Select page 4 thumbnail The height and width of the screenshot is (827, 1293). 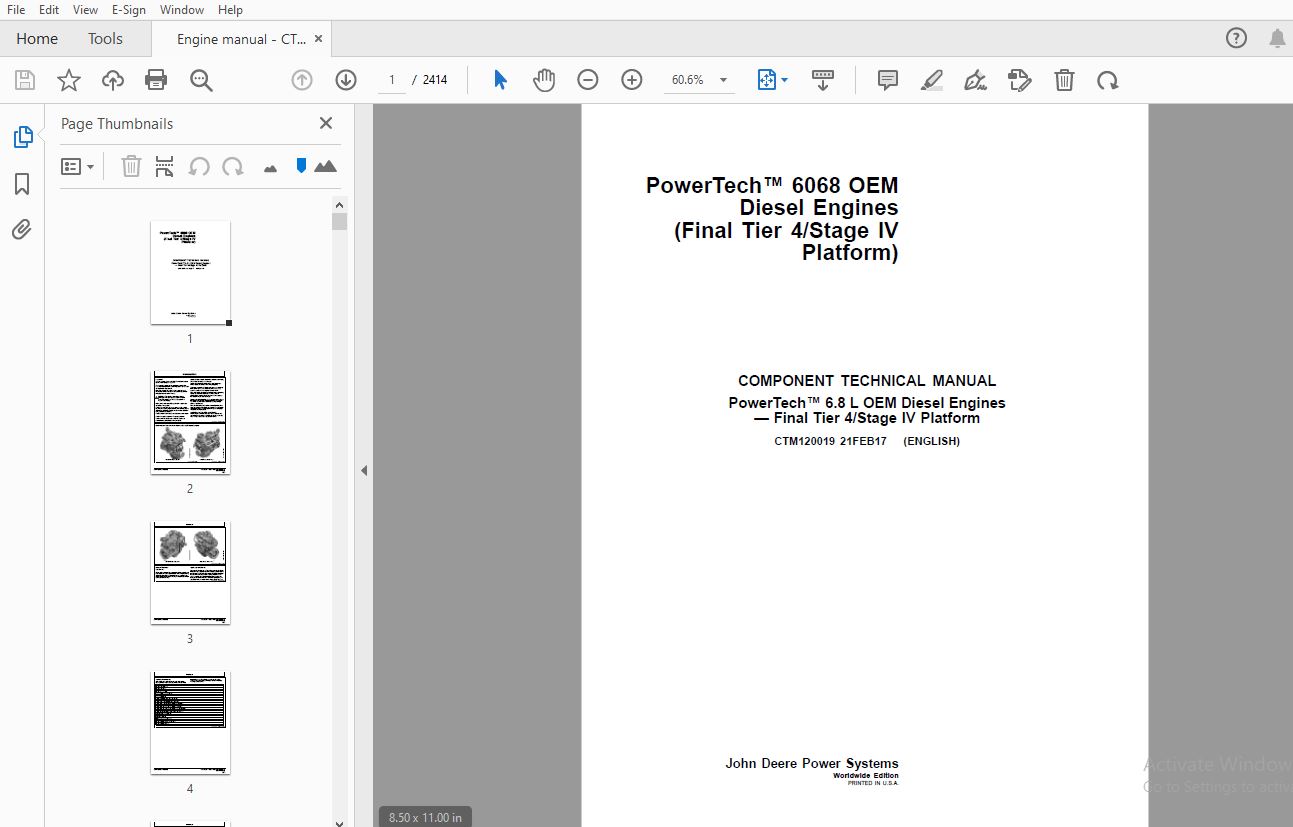point(190,723)
